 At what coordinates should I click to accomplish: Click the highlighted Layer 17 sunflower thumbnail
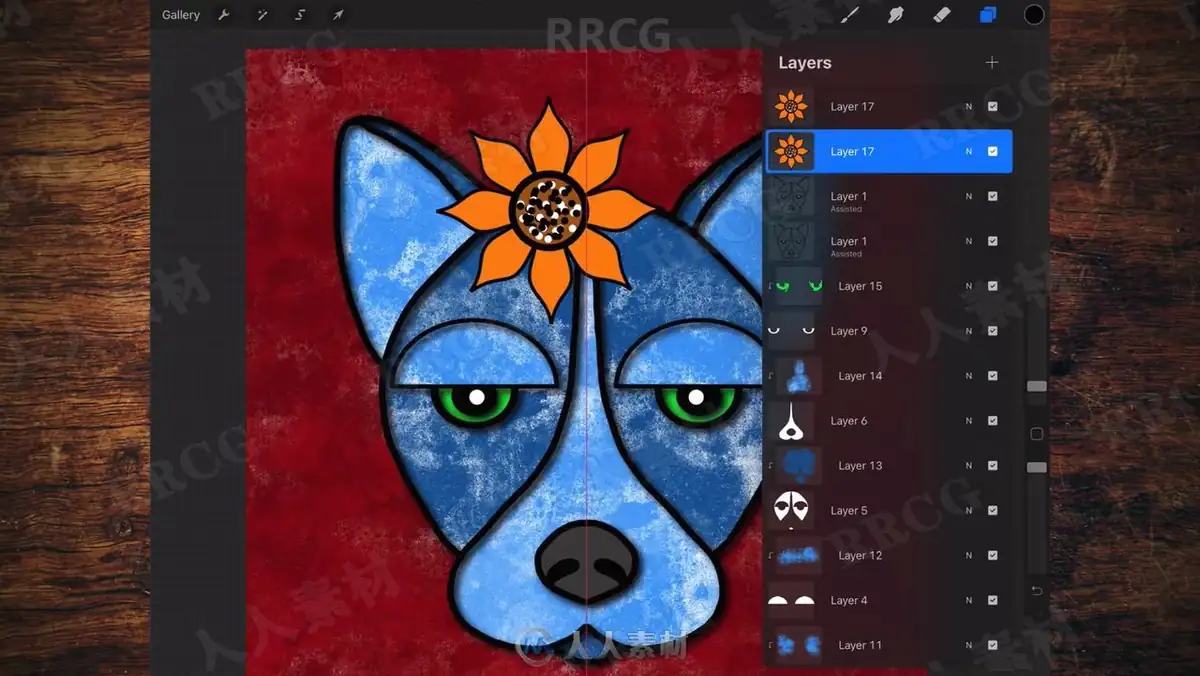[x=791, y=152]
